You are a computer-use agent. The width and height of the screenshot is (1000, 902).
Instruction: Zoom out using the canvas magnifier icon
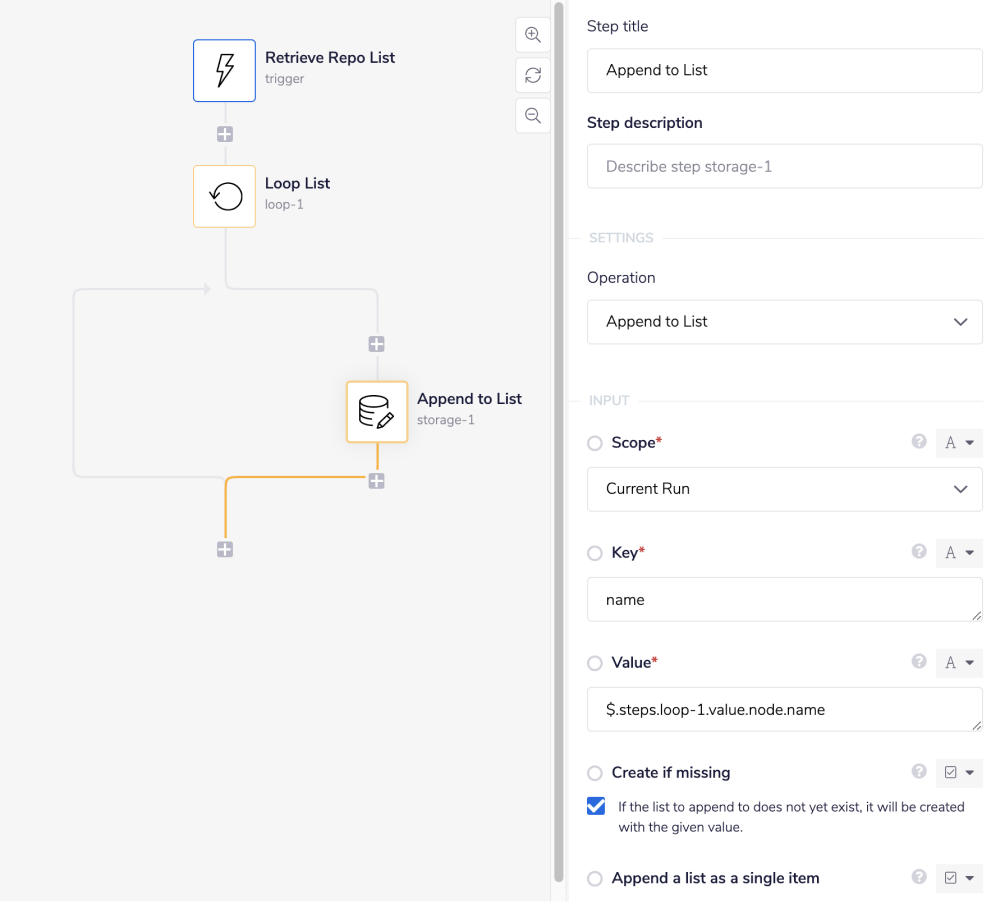pos(532,115)
